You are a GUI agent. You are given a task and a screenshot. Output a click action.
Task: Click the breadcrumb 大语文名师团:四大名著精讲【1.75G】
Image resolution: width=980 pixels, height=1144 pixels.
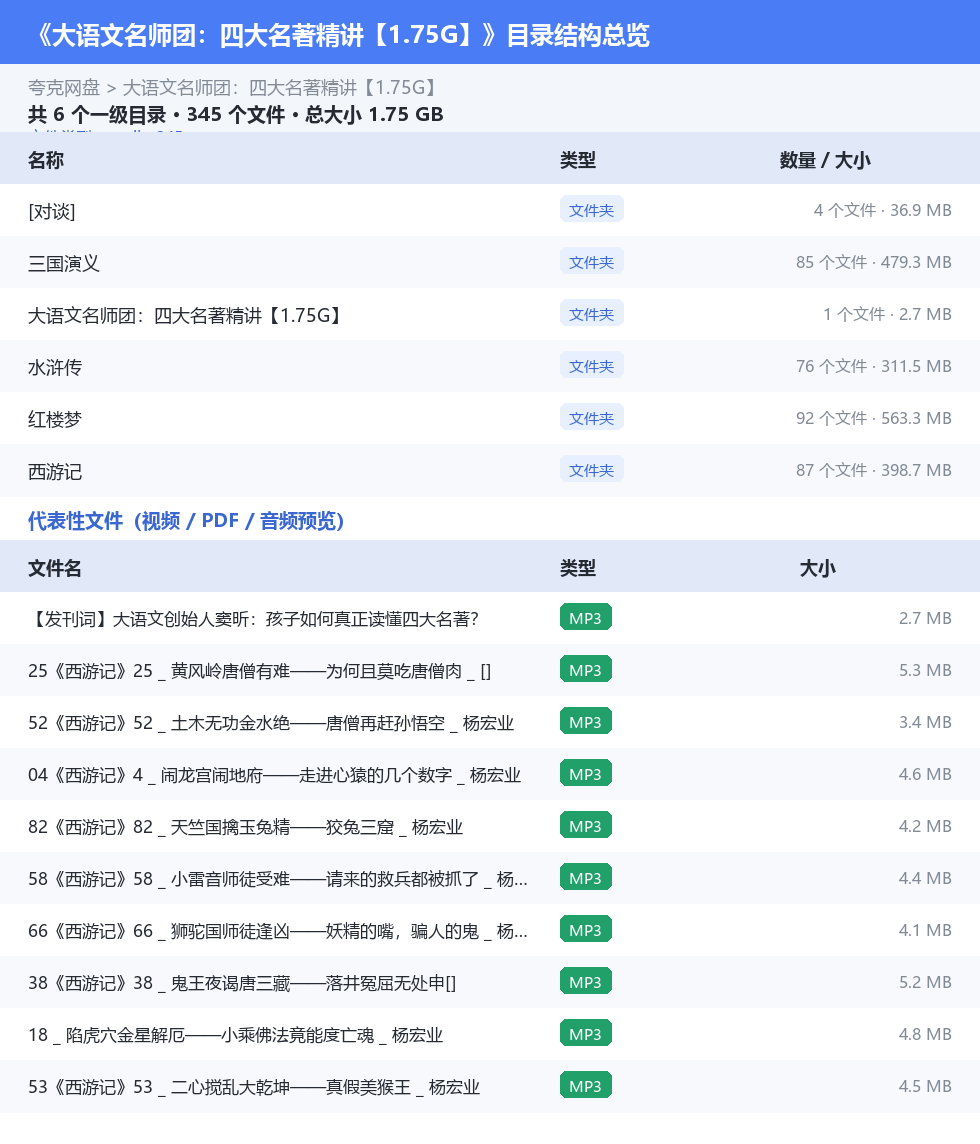pyautogui.click(x=282, y=88)
